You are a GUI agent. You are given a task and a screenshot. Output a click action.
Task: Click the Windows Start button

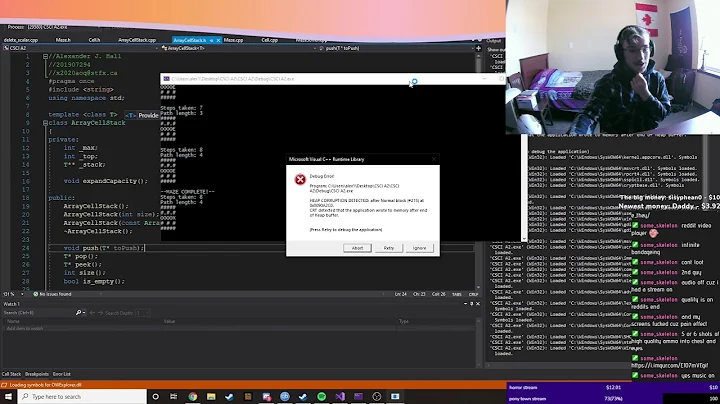point(8,397)
